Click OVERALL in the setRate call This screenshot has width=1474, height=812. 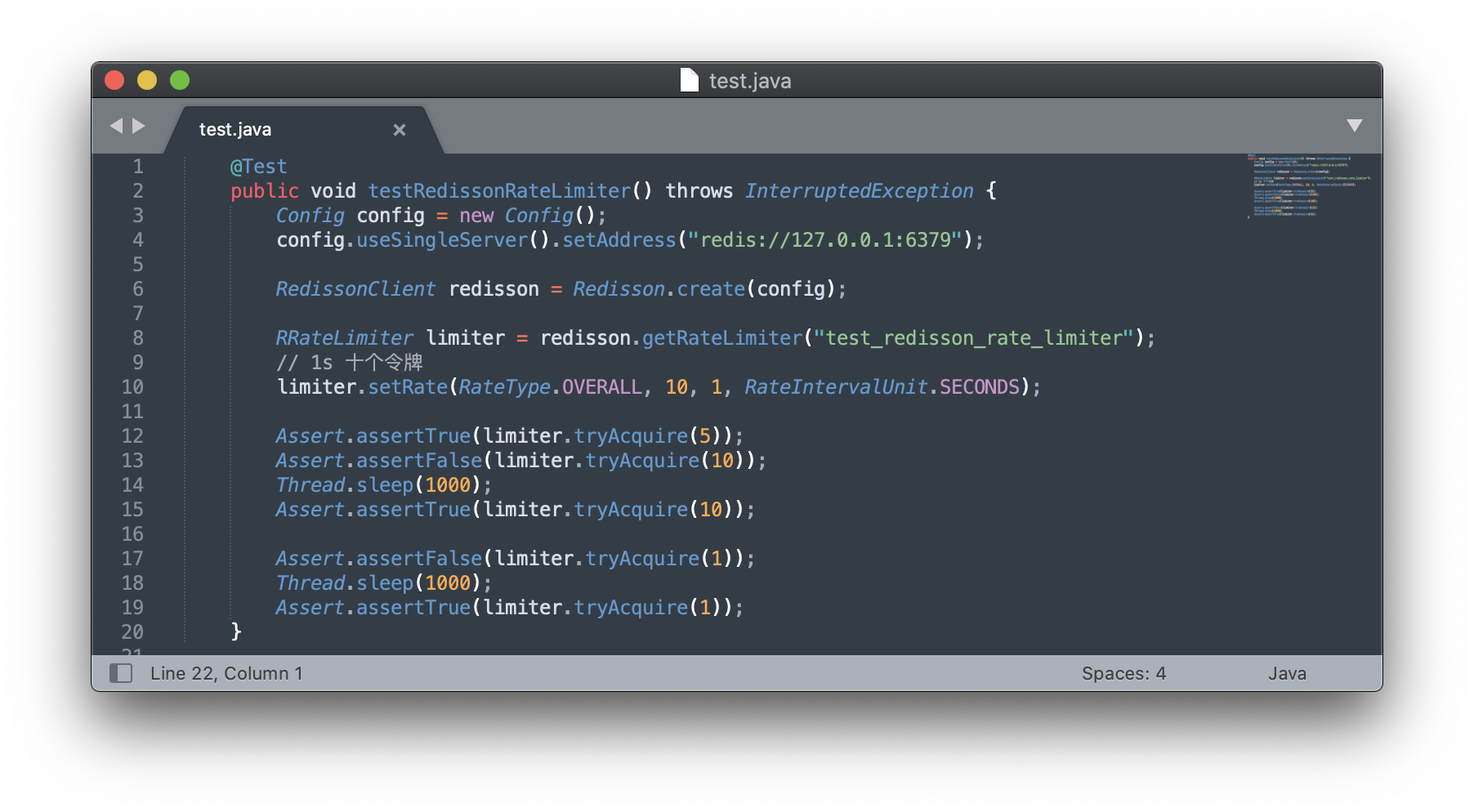602,387
